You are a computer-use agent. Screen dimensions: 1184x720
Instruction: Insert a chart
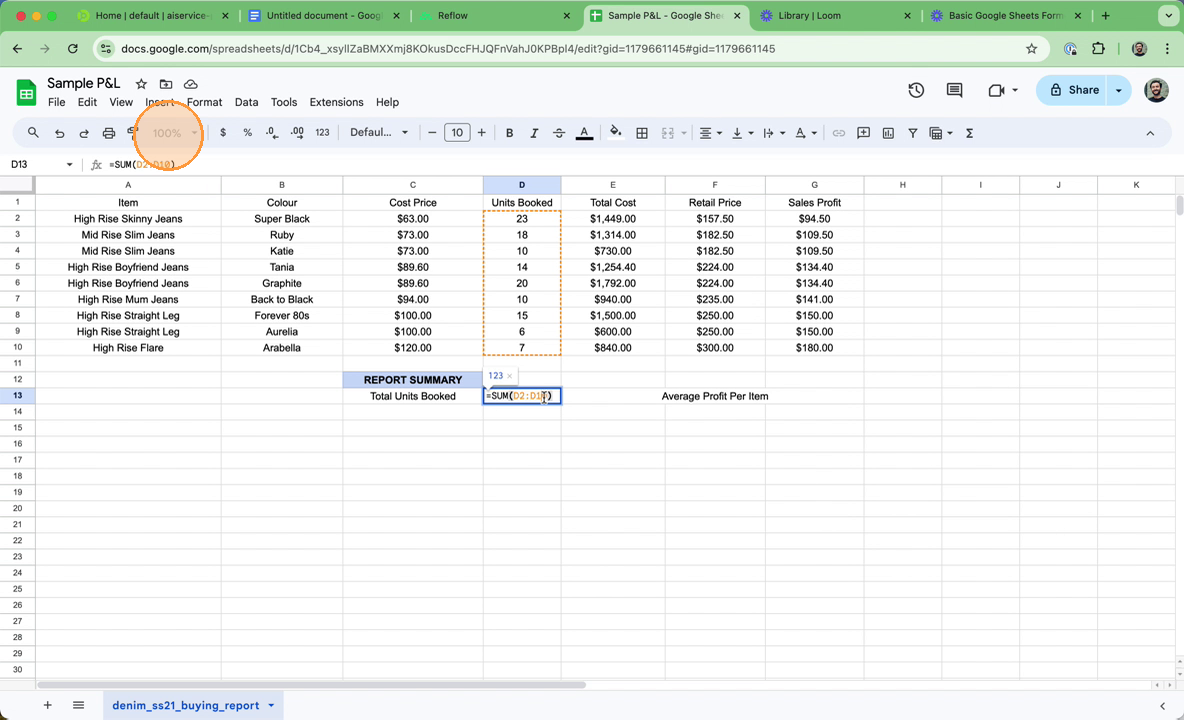pos(888,133)
